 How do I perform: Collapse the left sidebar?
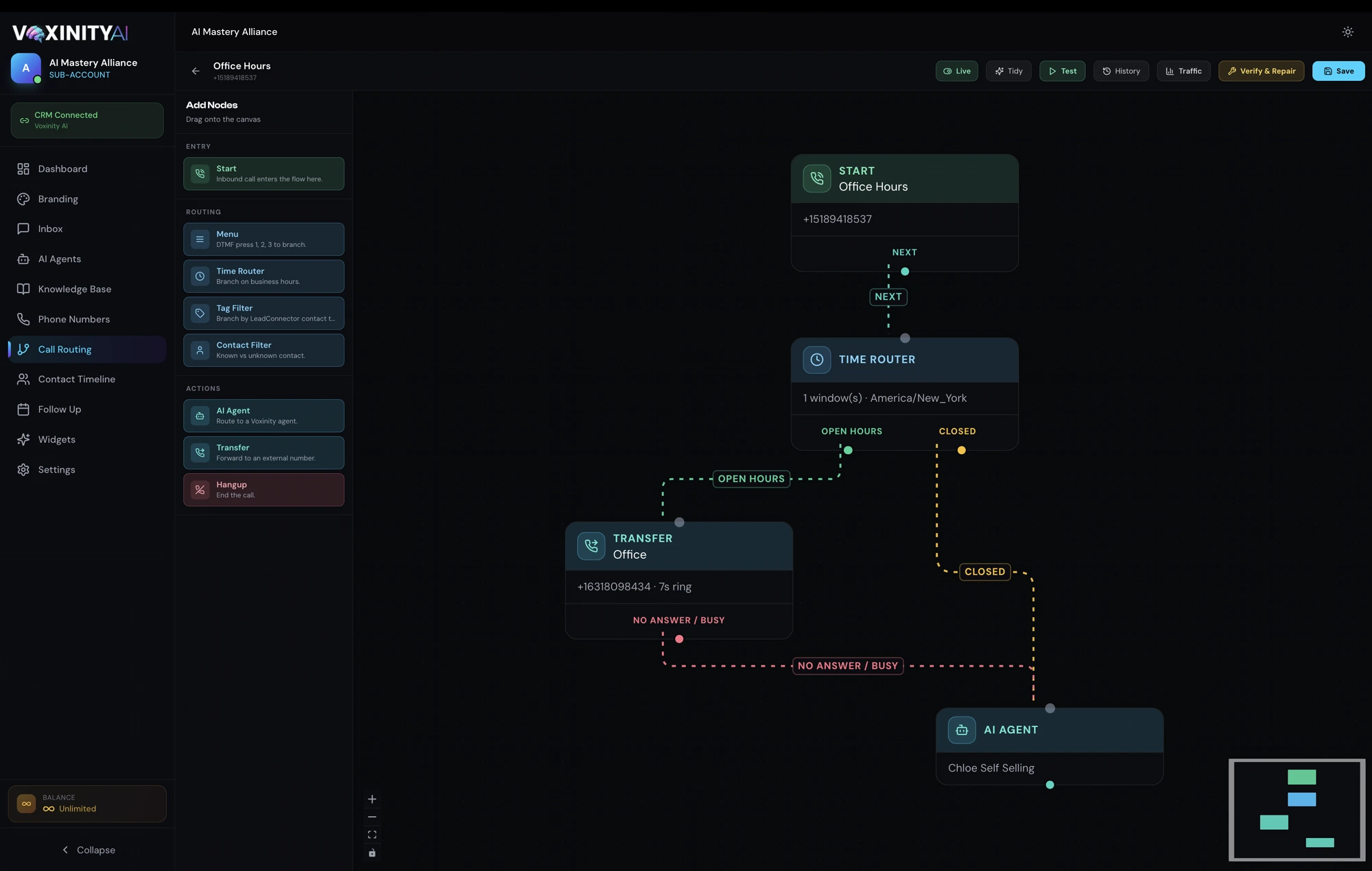point(88,850)
